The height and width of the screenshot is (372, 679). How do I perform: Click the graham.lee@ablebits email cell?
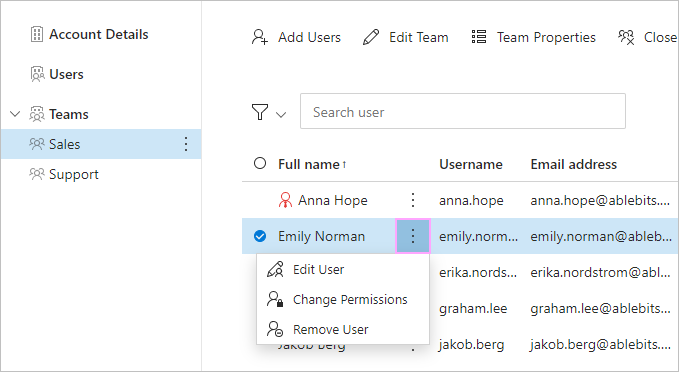(601, 308)
